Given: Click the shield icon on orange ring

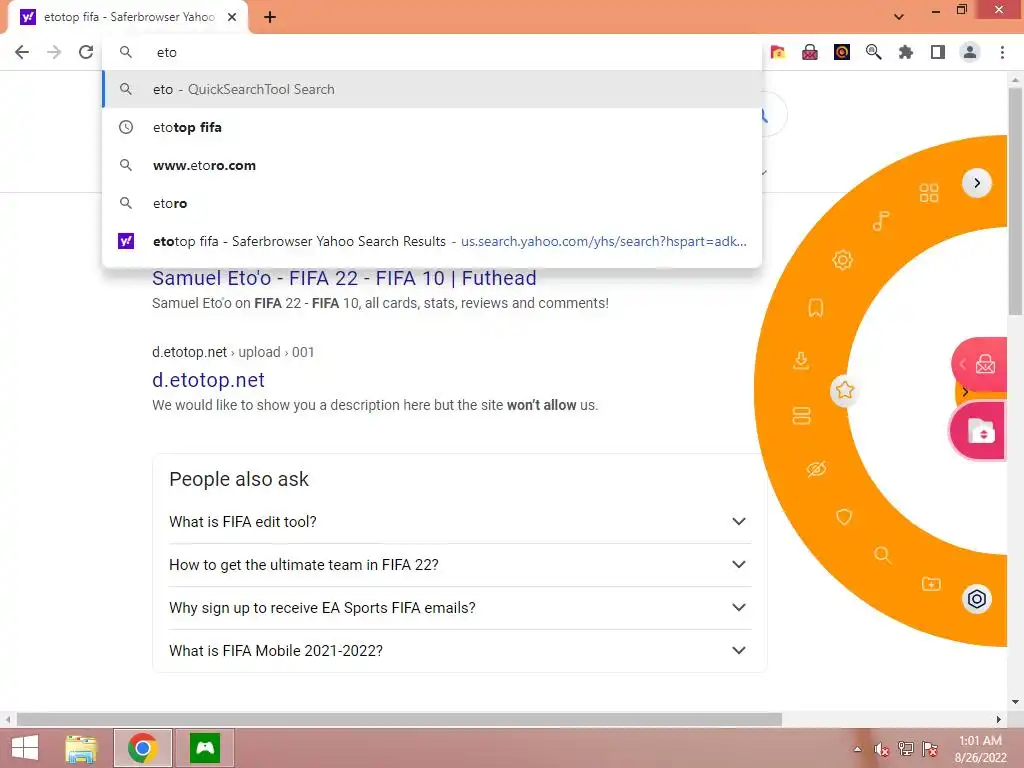Looking at the screenshot, I should click(844, 517).
